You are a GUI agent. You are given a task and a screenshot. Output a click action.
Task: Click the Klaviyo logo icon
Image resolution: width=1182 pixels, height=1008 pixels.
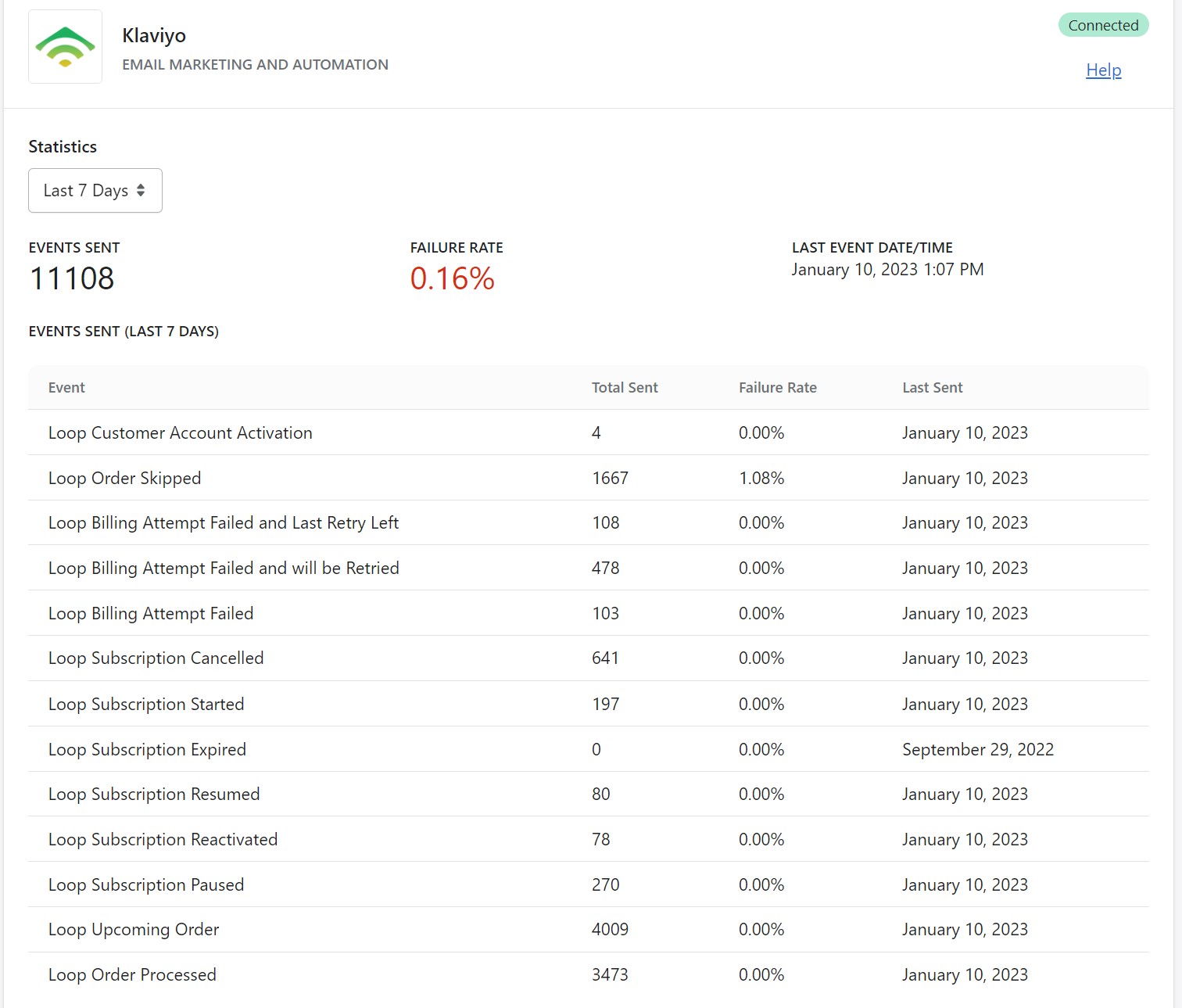click(65, 47)
